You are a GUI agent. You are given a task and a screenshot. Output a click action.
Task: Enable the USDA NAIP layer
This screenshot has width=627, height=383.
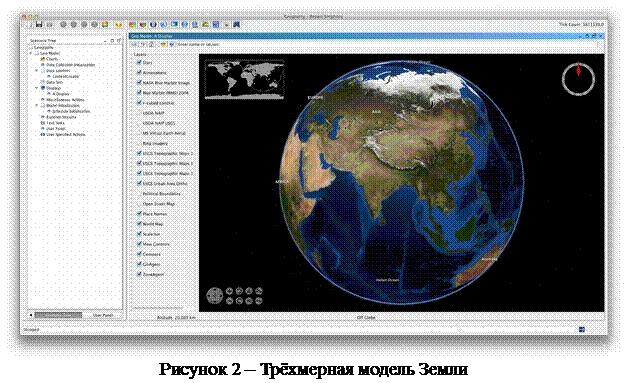(x=139, y=113)
